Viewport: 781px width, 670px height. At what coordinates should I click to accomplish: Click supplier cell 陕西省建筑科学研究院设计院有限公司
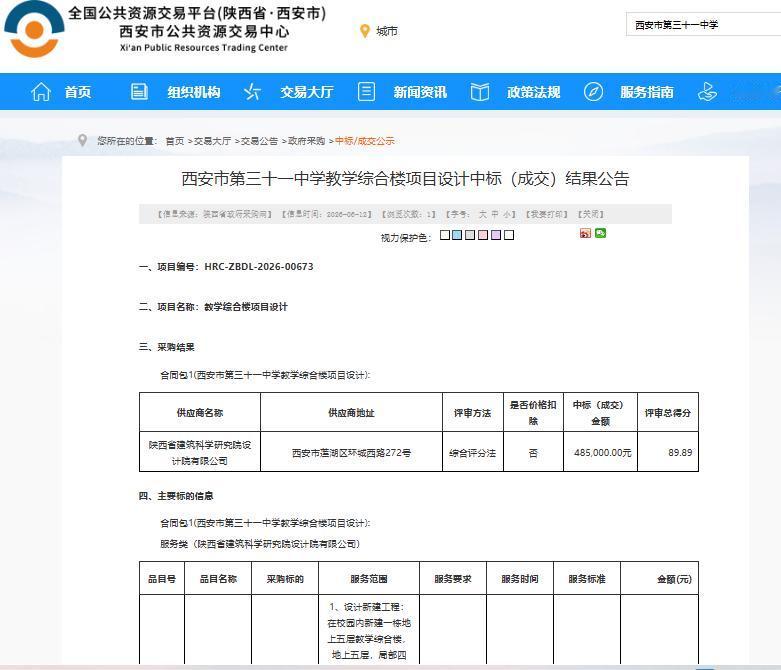point(200,452)
